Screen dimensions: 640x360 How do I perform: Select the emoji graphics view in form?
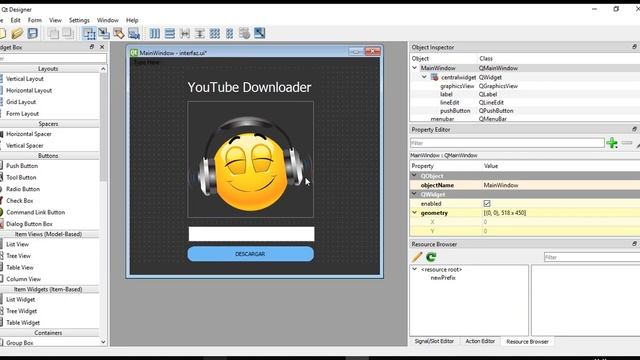[251, 159]
